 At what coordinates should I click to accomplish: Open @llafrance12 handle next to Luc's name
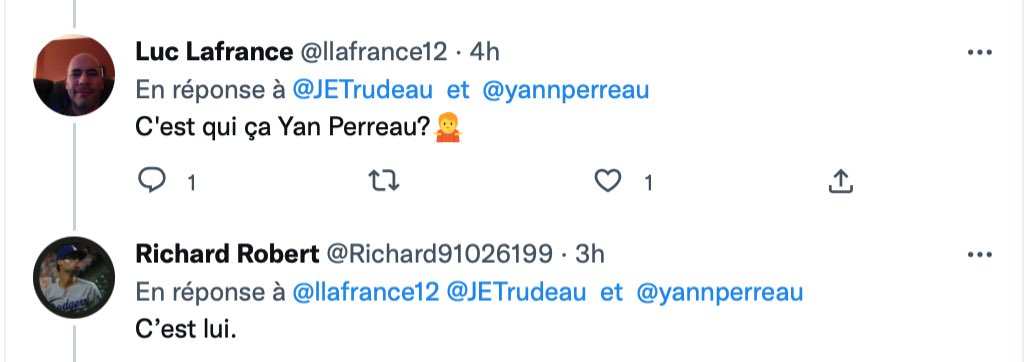coord(374,51)
